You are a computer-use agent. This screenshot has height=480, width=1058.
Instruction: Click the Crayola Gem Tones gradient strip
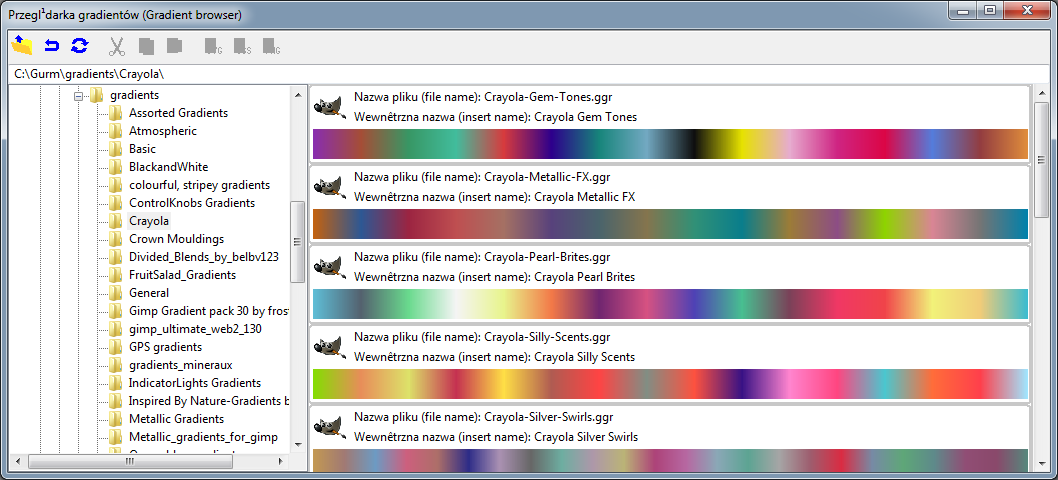tap(670, 144)
